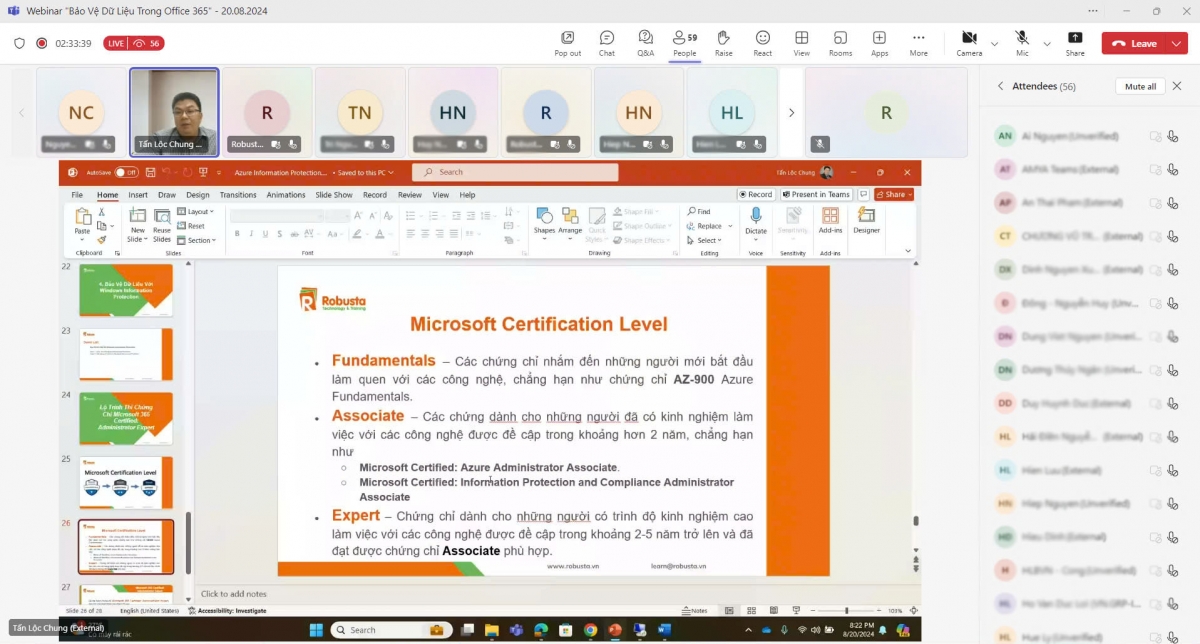Open the Leave options dropdown arrow
This screenshot has height=644, width=1200.
pyautogui.click(x=1177, y=44)
